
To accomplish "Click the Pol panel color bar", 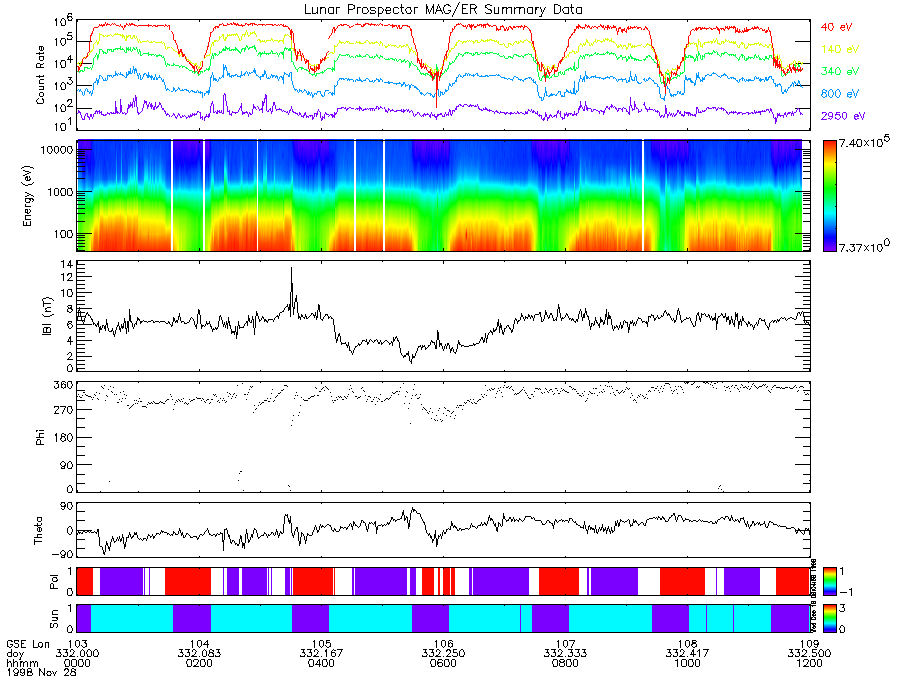I will [x=829, y=582].
